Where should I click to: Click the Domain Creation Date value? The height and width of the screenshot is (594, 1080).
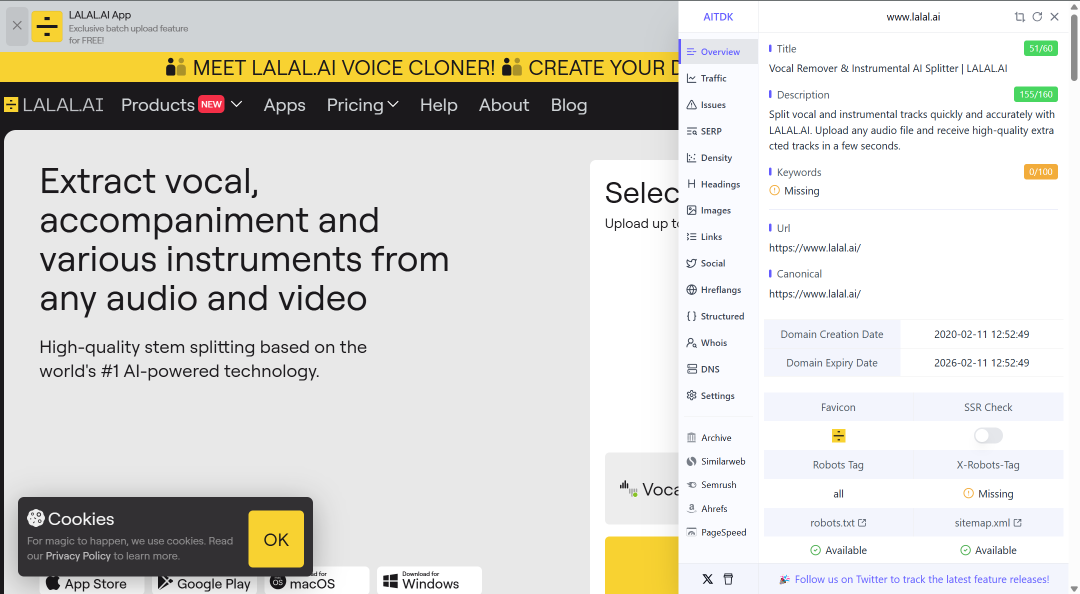[982, 334]
